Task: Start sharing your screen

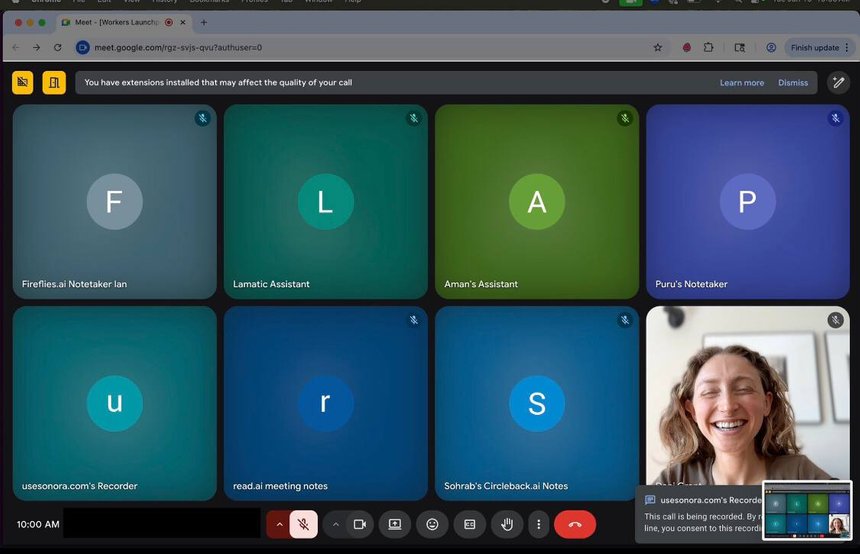Action: pyautogui.click(x=395, y=524)
